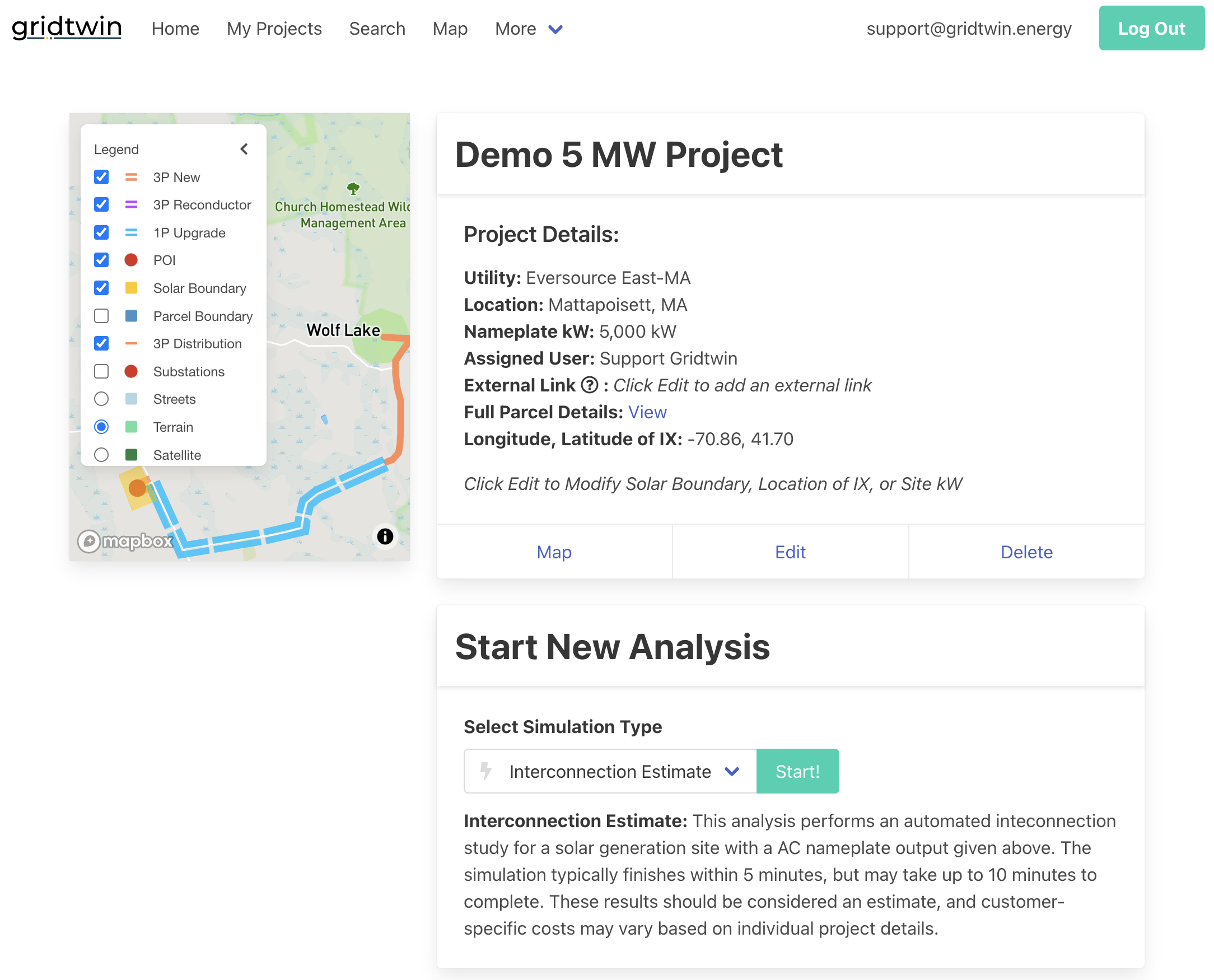Click the External Link help icon
1214x980 pixels.
[590, 385]
